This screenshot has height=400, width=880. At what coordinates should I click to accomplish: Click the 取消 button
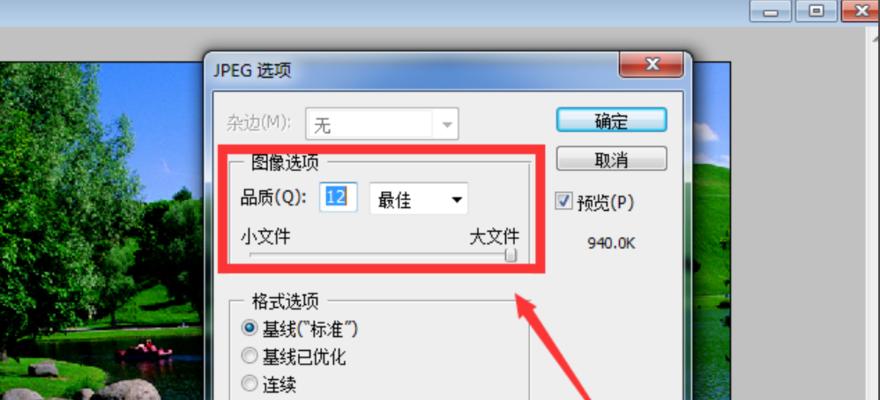point(611,159)
